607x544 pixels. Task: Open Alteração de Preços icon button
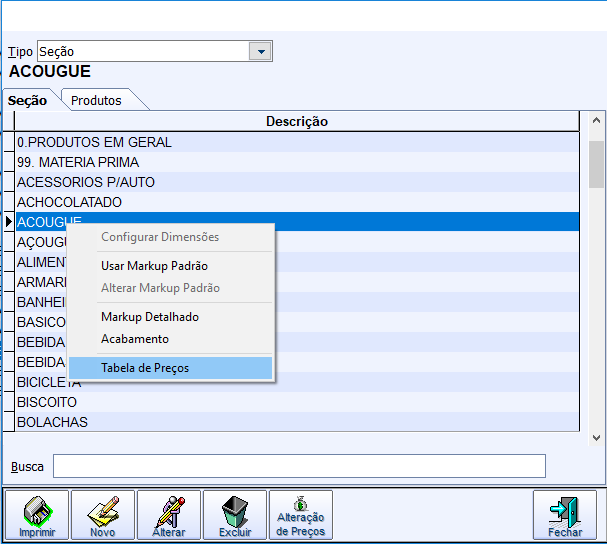[x=301, y=515]
